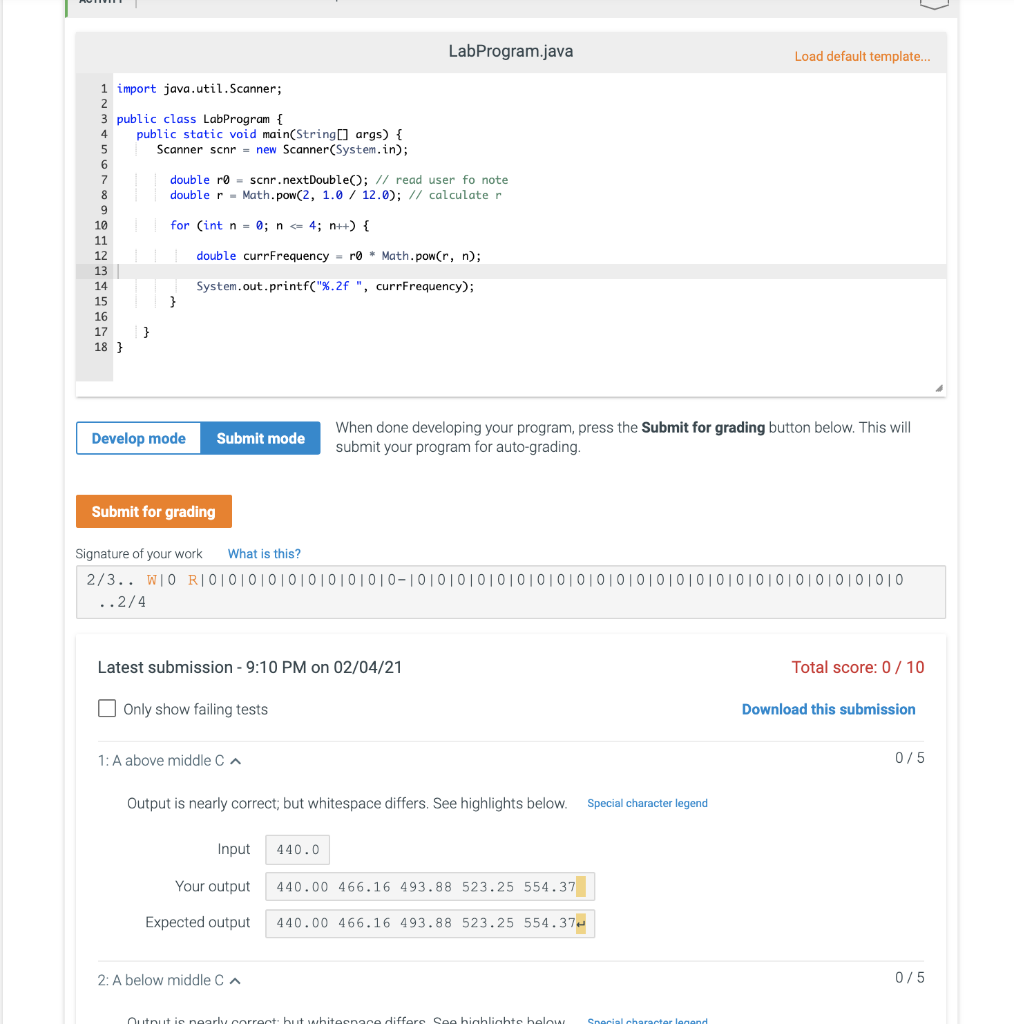Image resolution: width=1014 pixels, height=1024 pixels.
Task: Open the Load default template link
Action: 862,57
